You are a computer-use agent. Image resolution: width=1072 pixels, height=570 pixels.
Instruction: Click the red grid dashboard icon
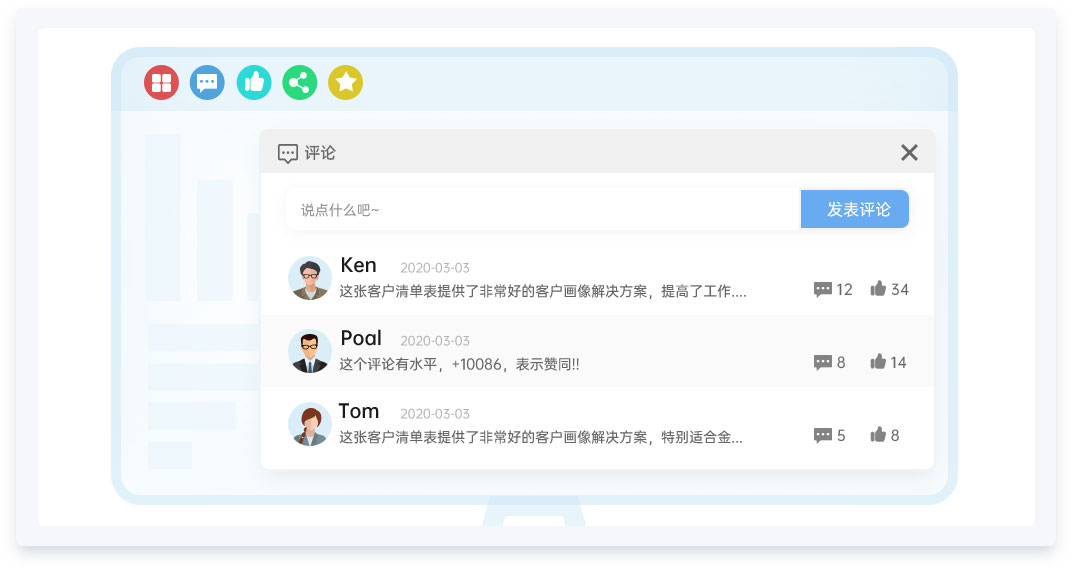pyautogui.click(x=161, y=83)
